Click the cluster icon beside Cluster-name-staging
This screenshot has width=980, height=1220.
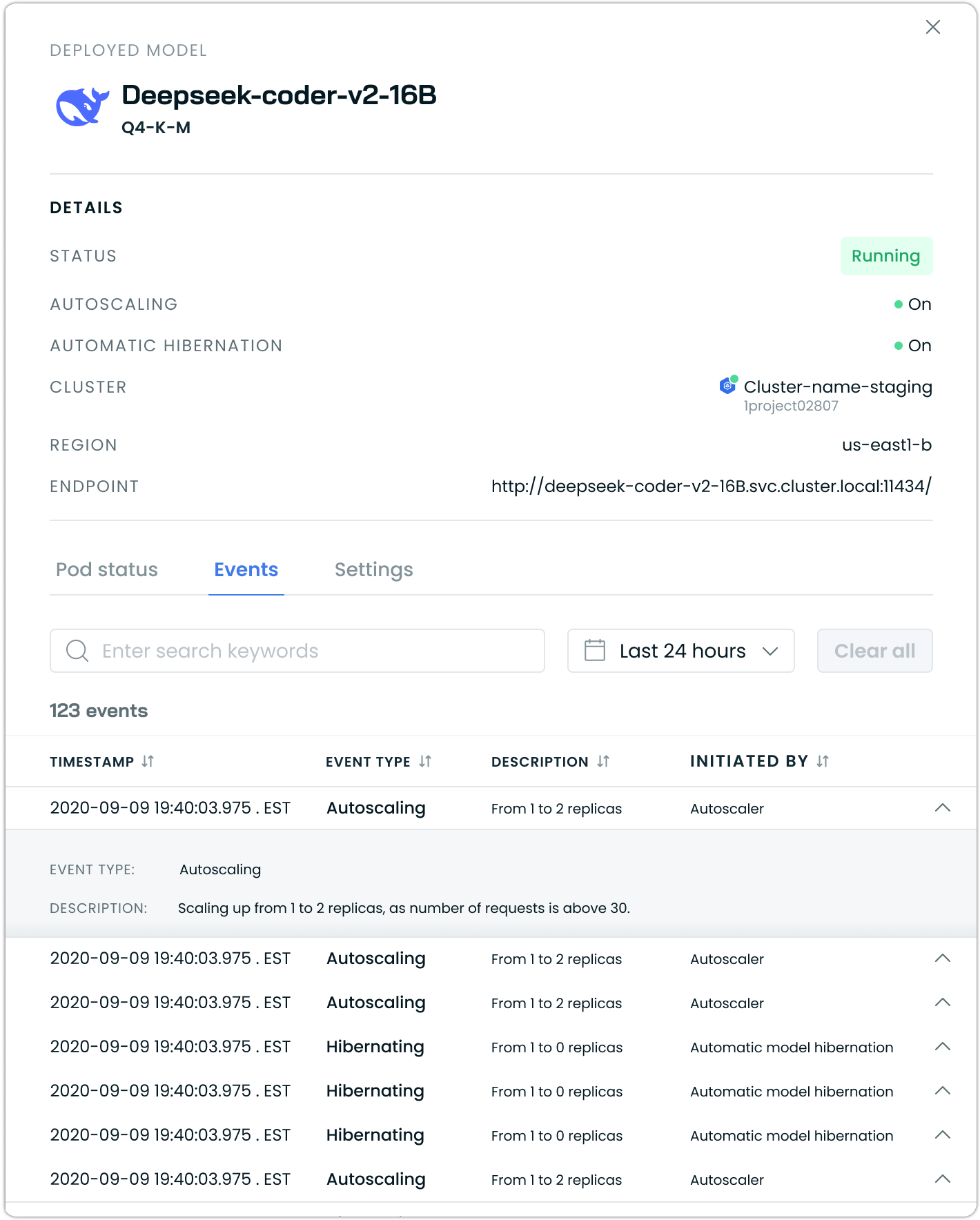(x=728, y=385)
